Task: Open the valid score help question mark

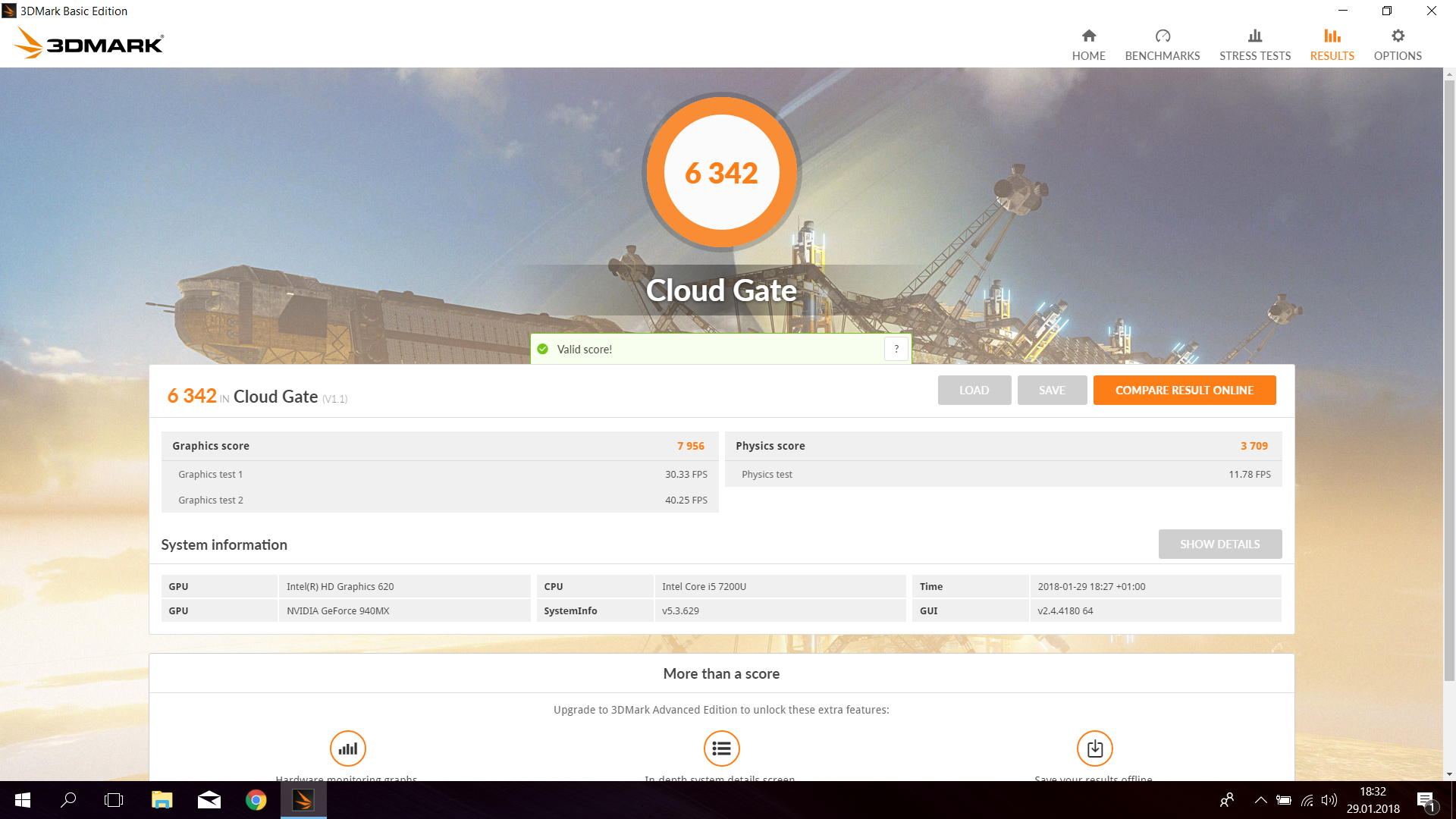Action: click(896, 349)
